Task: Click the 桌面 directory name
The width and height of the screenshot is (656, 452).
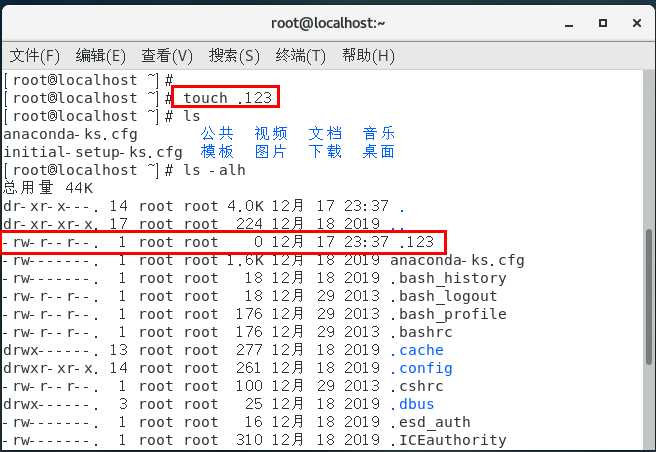Action: tap(379, 152)
